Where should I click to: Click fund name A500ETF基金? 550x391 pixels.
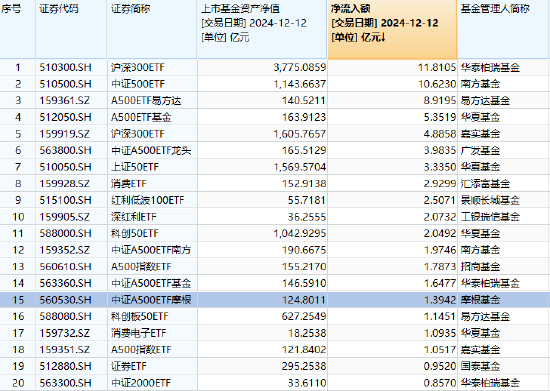pos(141,117)
